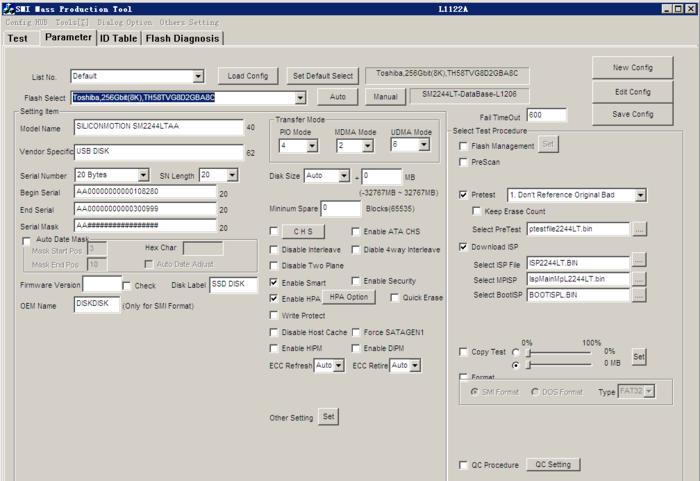This screenshot has width=700, height=481.
Task: Click browse button beside Select MPISP field
Action: tap(639, 279)
